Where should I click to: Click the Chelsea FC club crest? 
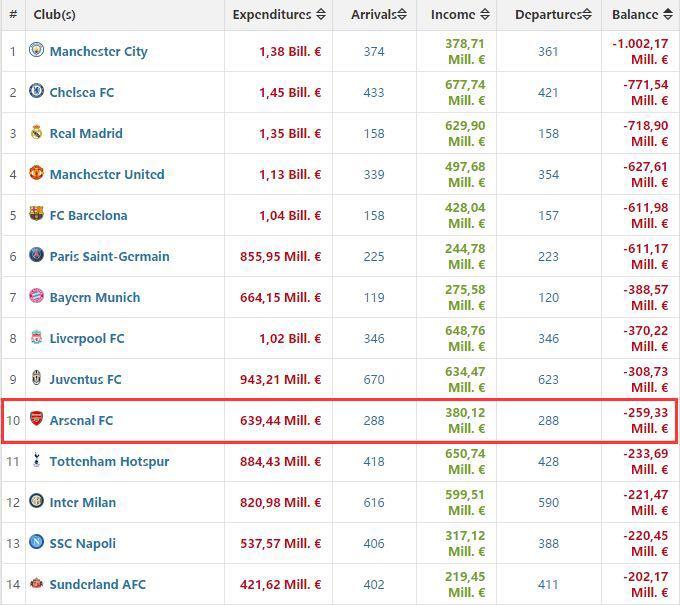[x=37, y=92]
